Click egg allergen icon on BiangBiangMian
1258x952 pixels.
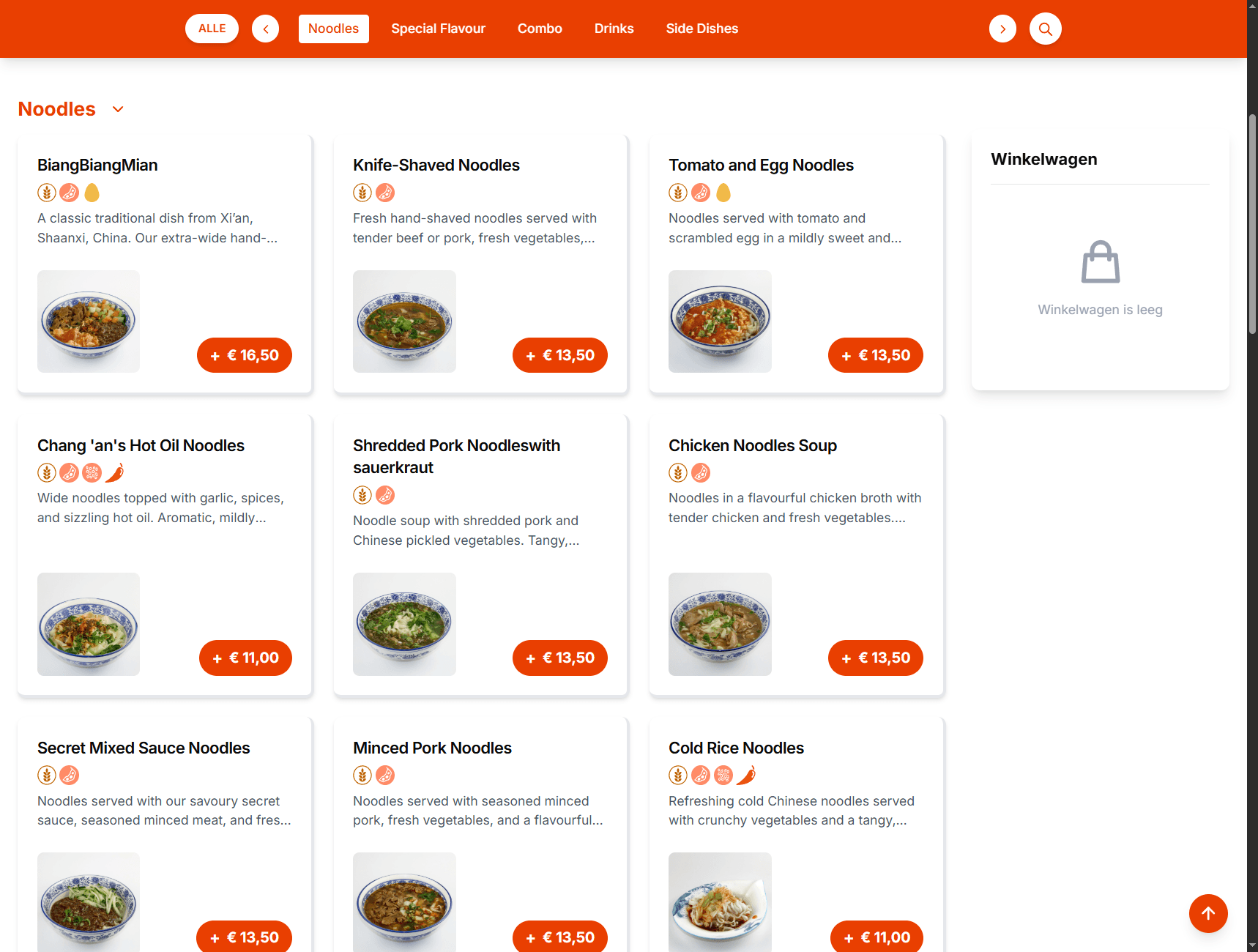coord(92,193)
